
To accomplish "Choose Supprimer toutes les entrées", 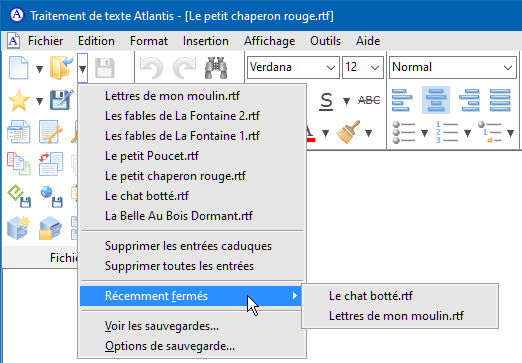I will tap(192, 266).
